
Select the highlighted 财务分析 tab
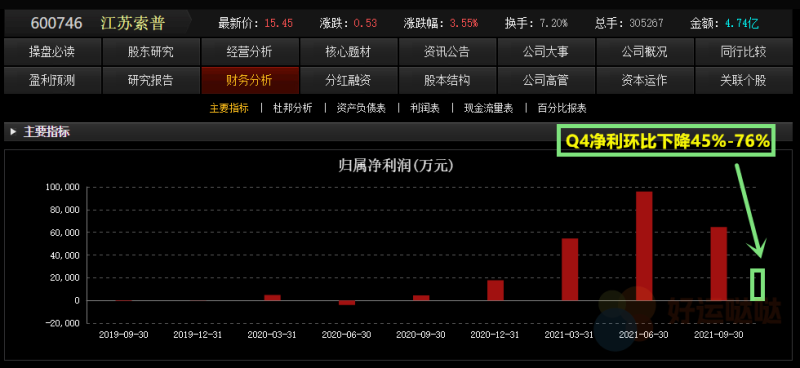[249, 80]
